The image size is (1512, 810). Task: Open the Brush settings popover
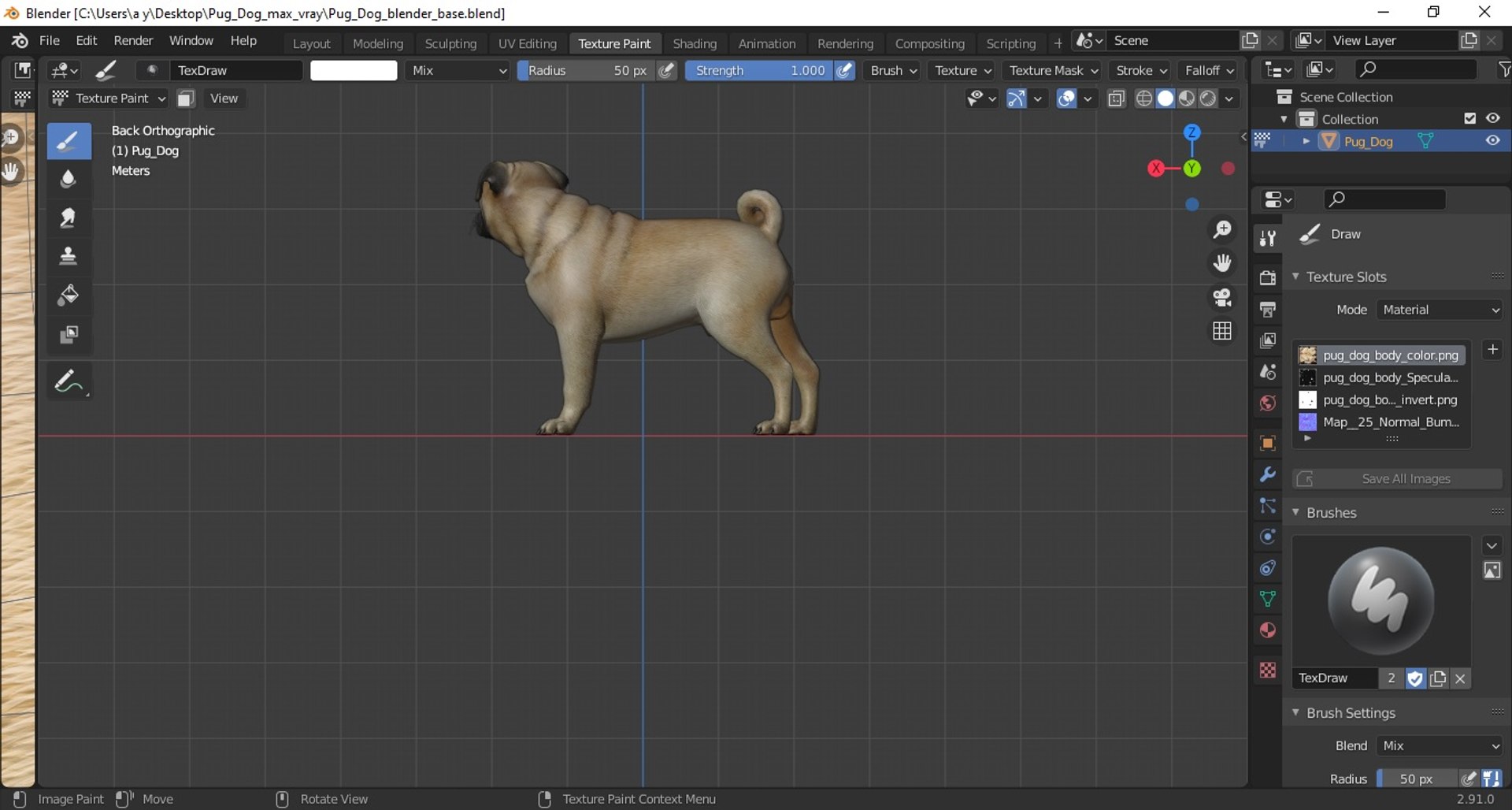[x=894, y=70]
